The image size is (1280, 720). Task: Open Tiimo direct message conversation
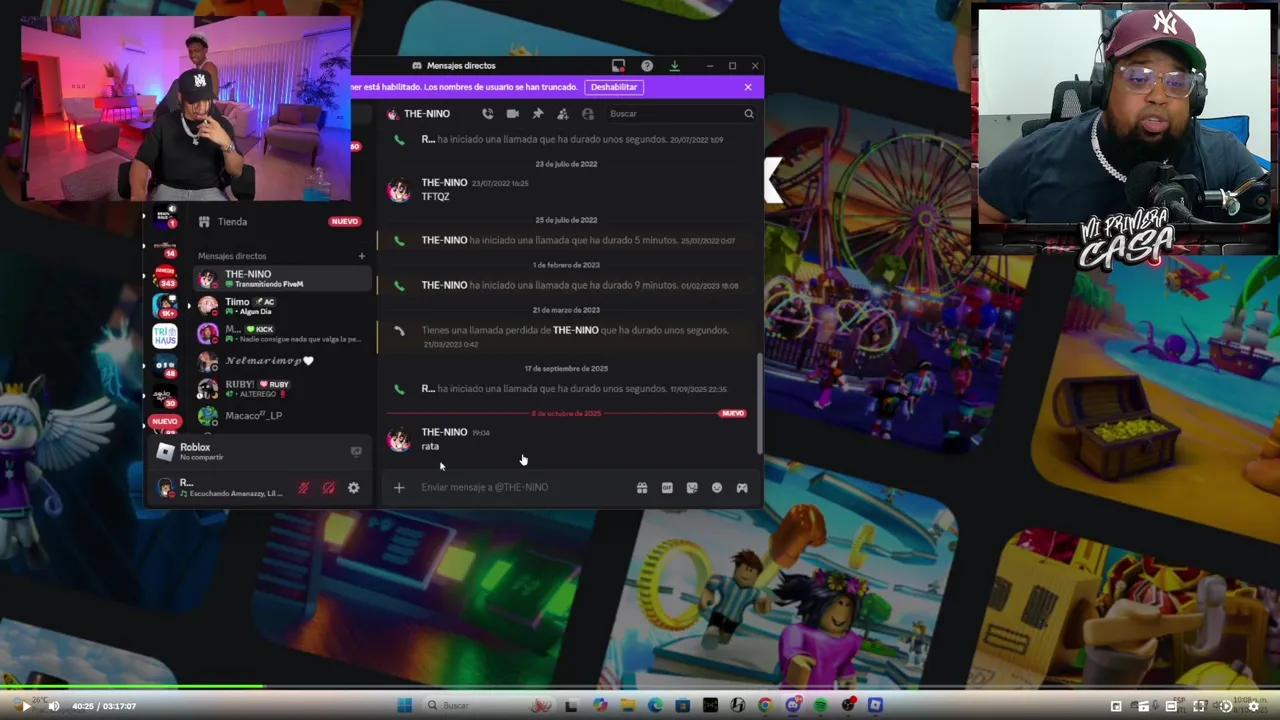click(x=282, y=306)
